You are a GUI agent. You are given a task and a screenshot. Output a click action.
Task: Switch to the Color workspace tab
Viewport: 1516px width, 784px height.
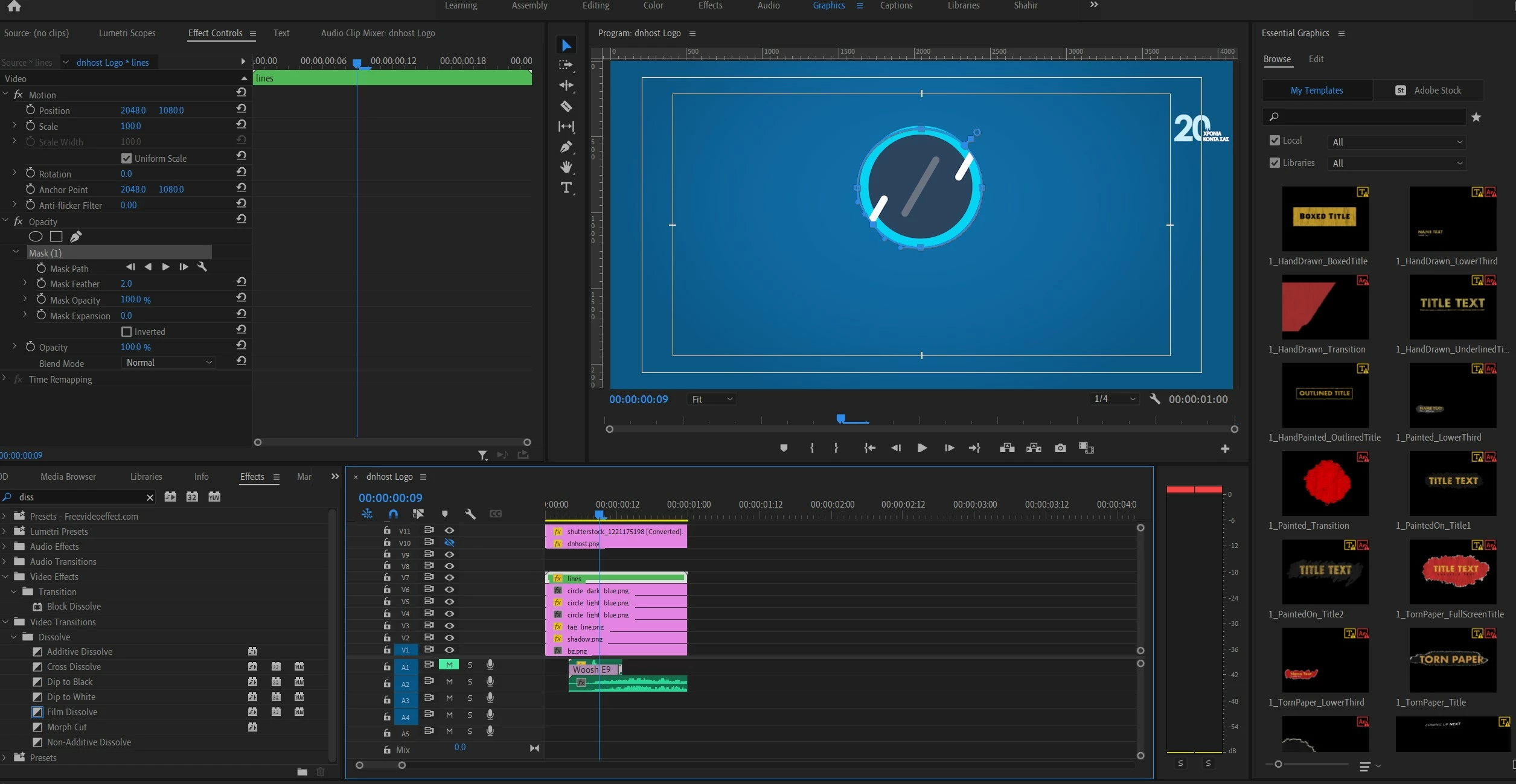coord(653,5)
